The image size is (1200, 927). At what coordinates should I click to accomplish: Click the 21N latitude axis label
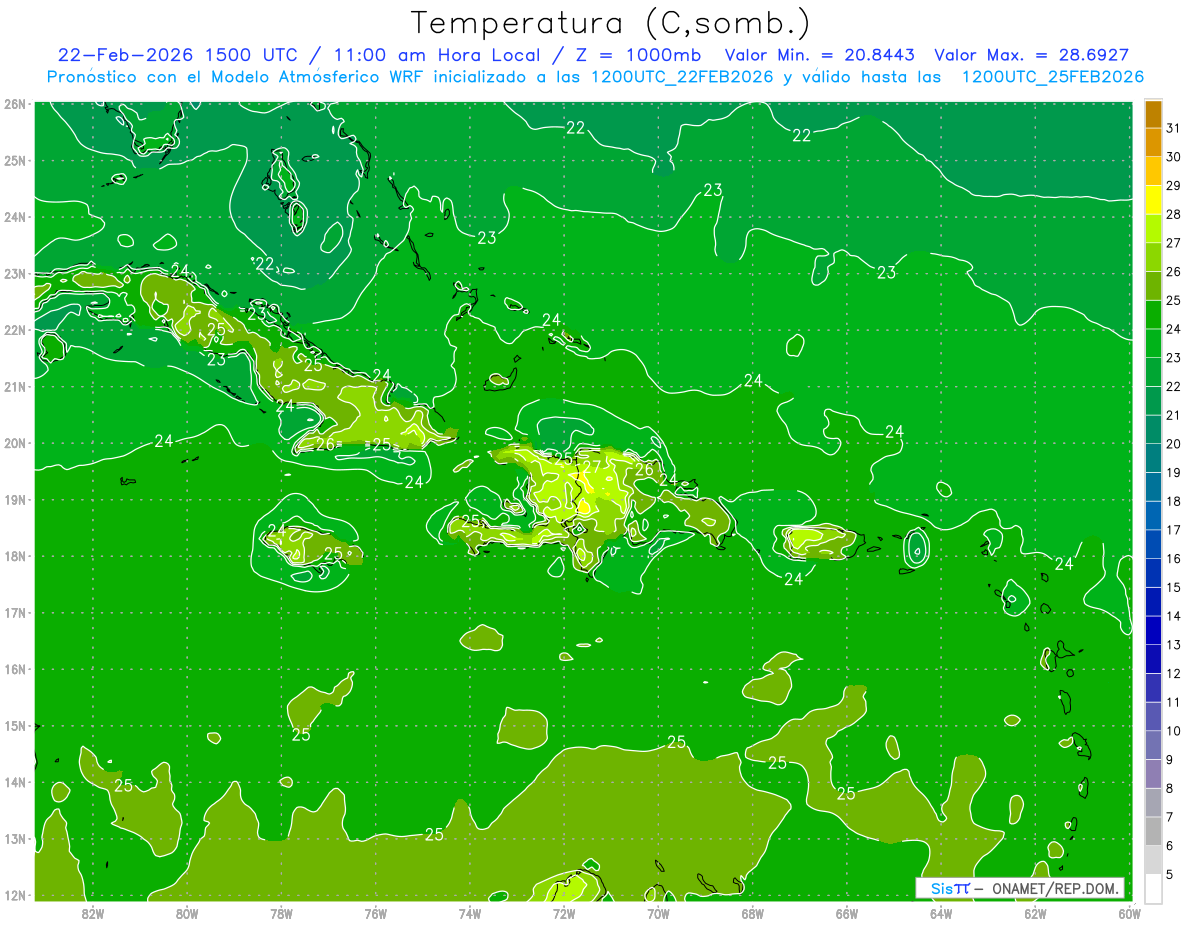point(14,386)
